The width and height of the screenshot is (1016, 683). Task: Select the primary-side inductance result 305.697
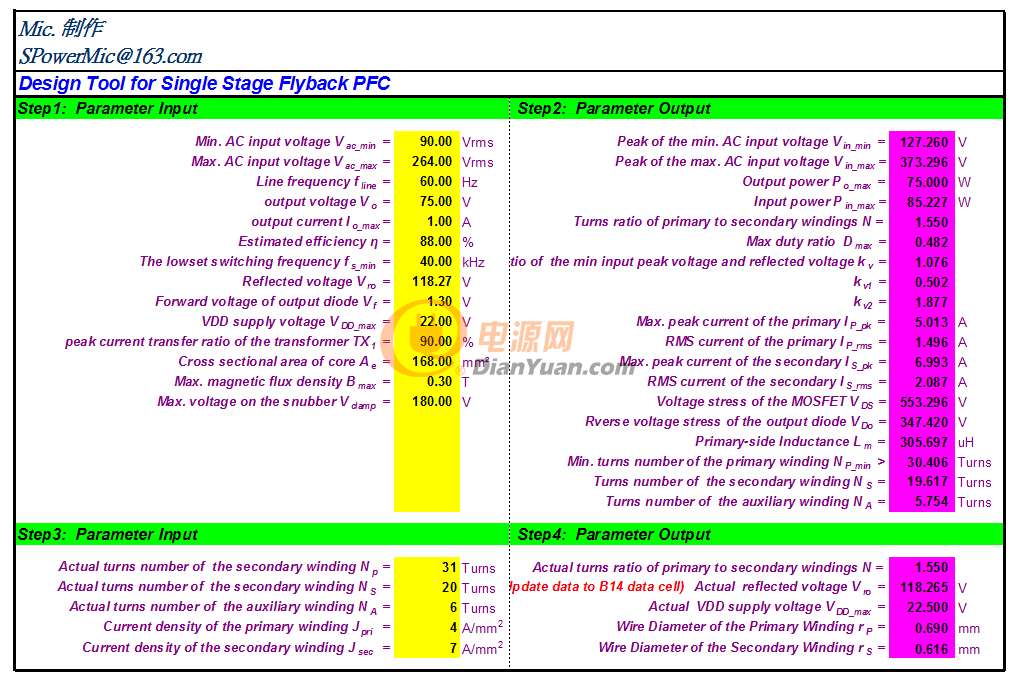pos(921,443)
